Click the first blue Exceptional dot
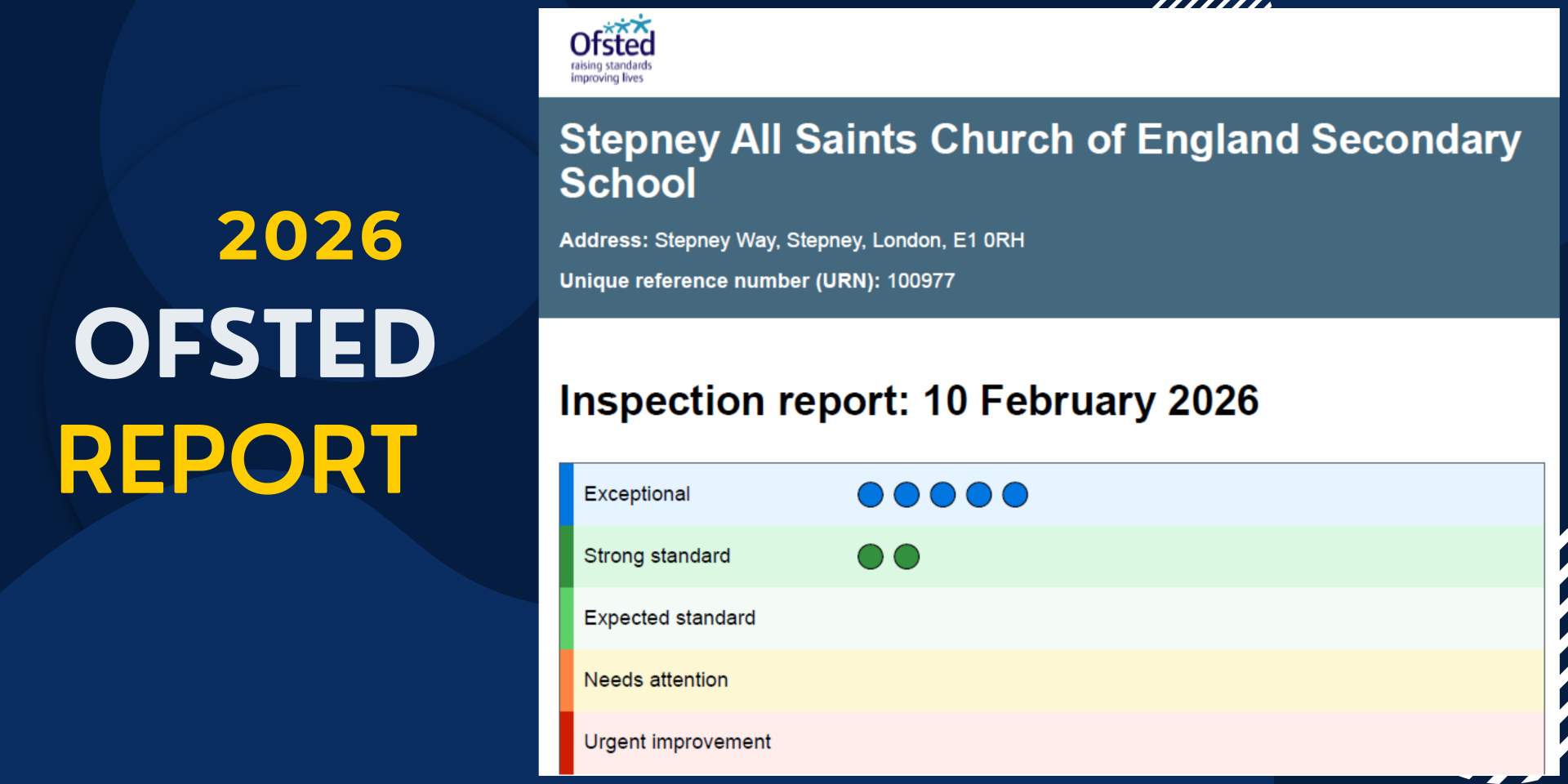Viewport: 1568px width, 784px height. (x=870, y=495)
